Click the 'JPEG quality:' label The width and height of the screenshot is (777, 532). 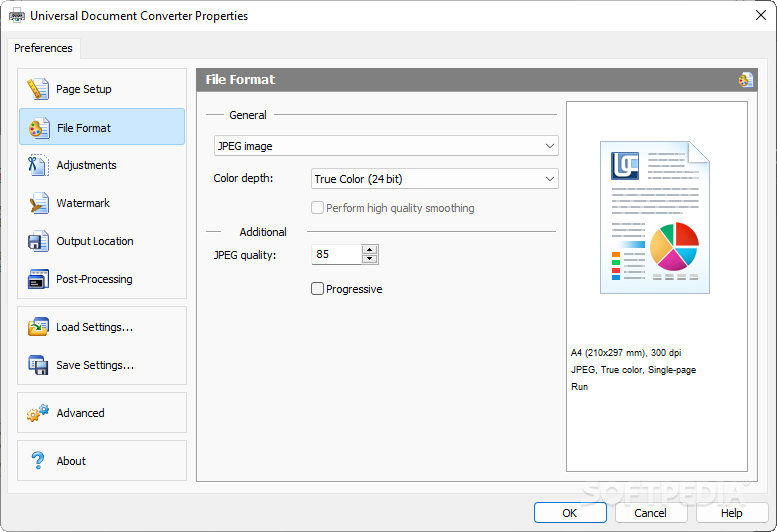245,255
